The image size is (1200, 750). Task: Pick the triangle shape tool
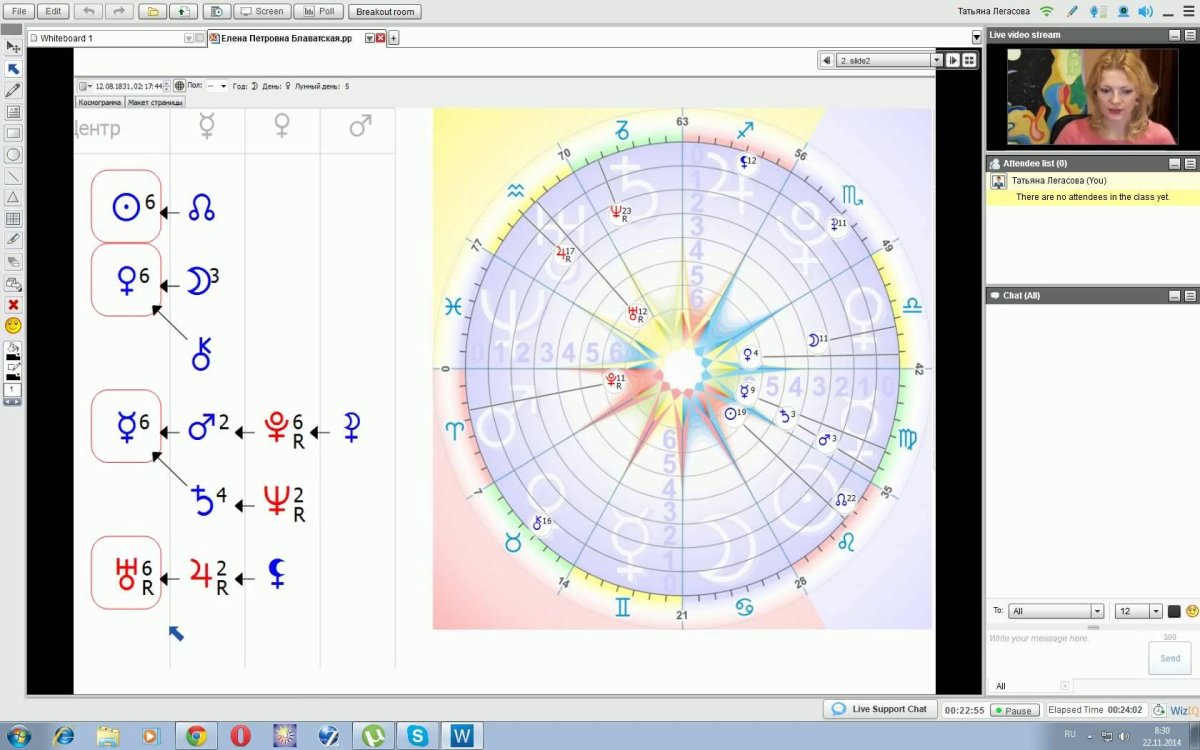coord(13,197)
